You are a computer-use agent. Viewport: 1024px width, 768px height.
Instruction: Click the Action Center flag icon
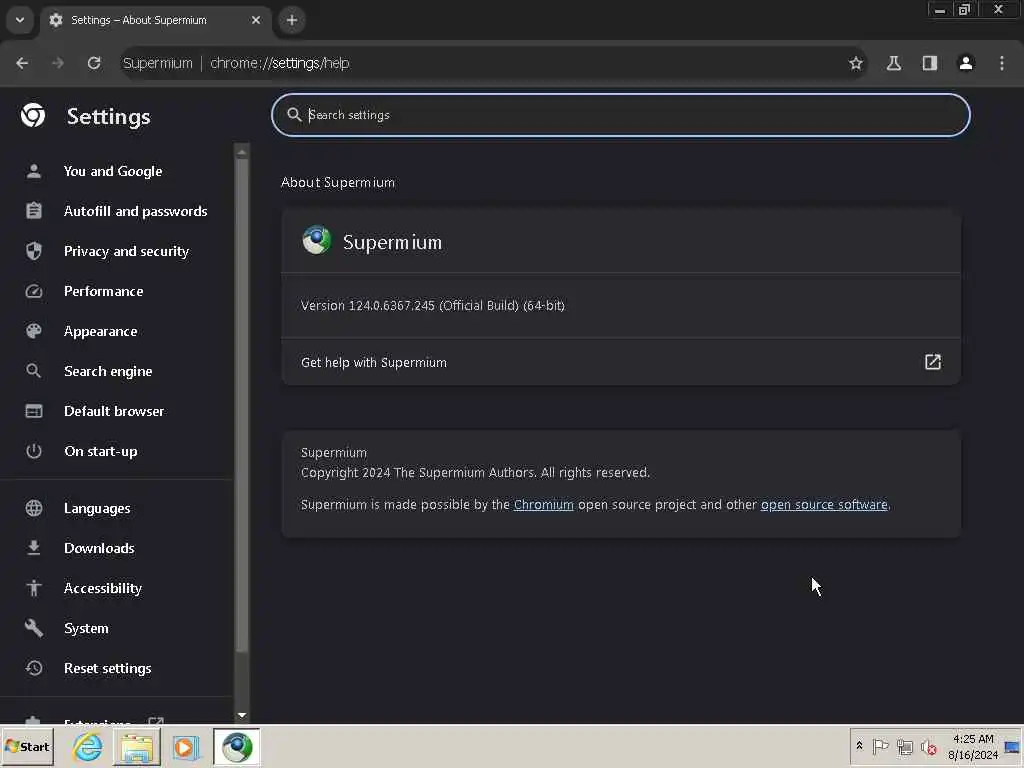click(880, 746)
